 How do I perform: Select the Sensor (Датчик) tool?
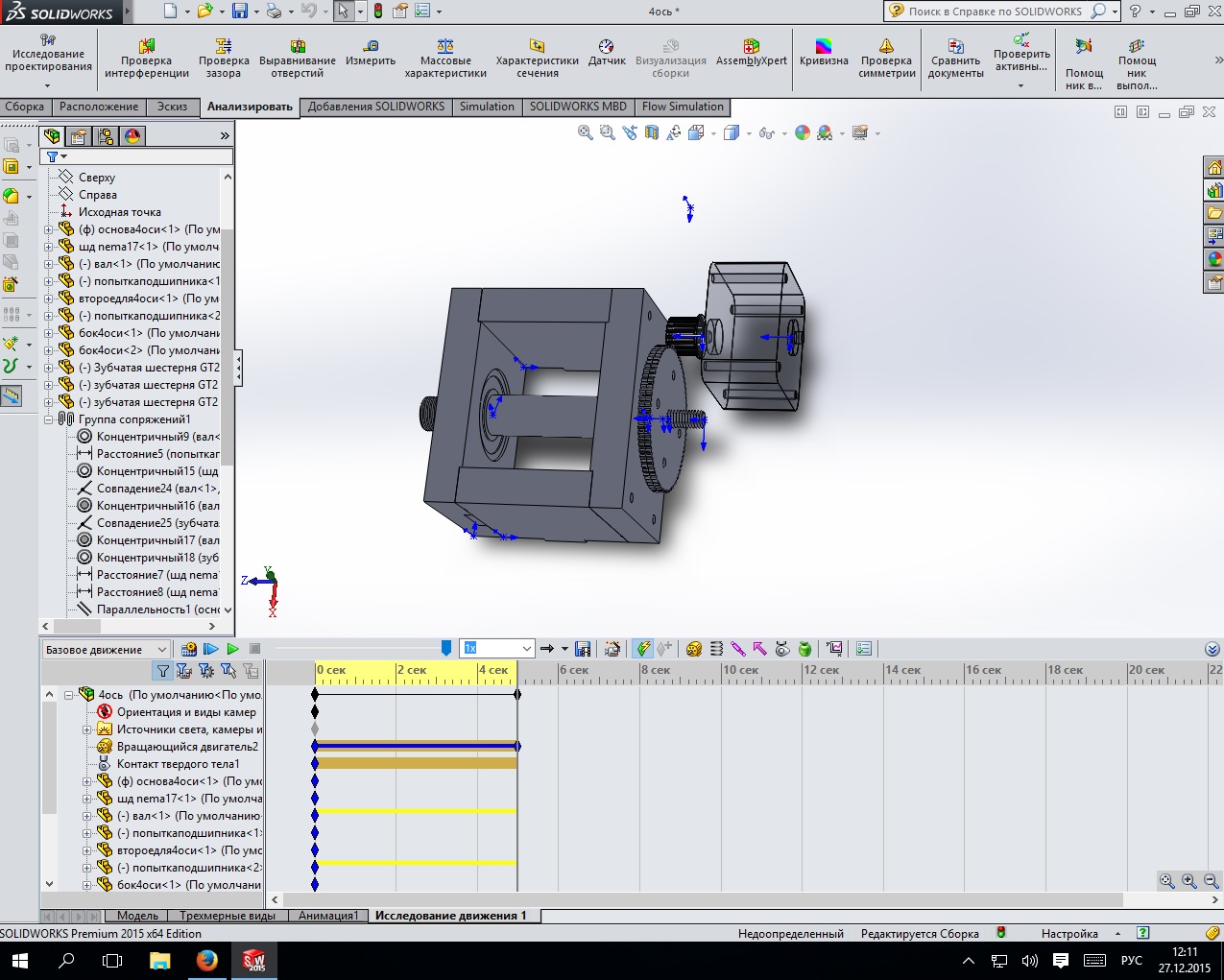607,54
